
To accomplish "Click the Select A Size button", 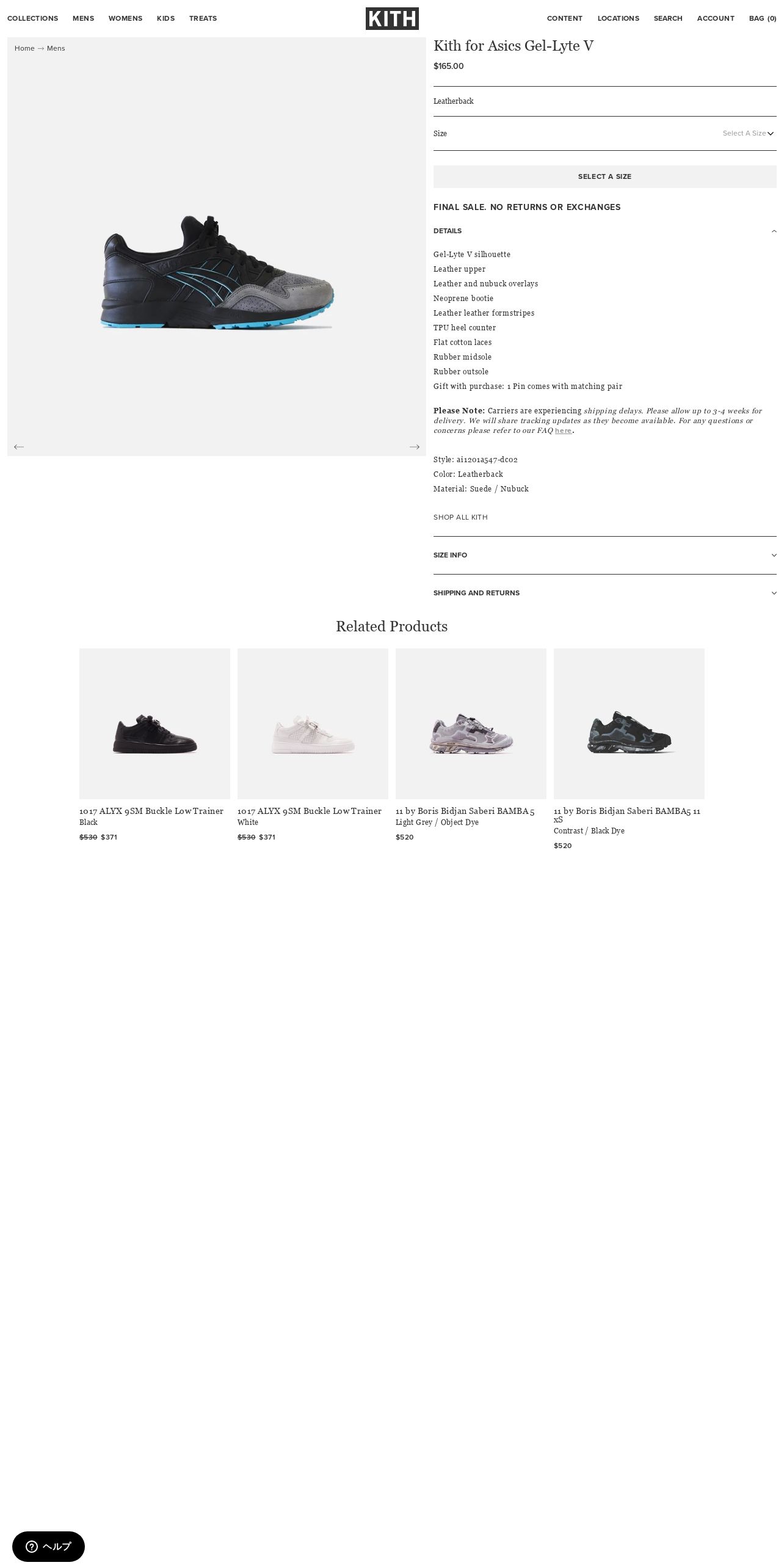I will (604, 176).
